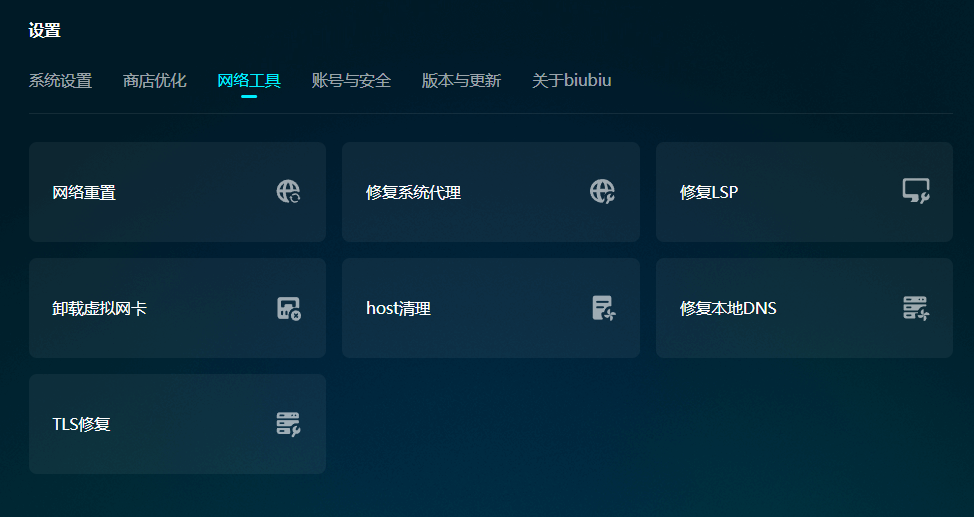Click the server repair icon for 修复本地DNS
The image size is (974, 517).
coord(916,308)
